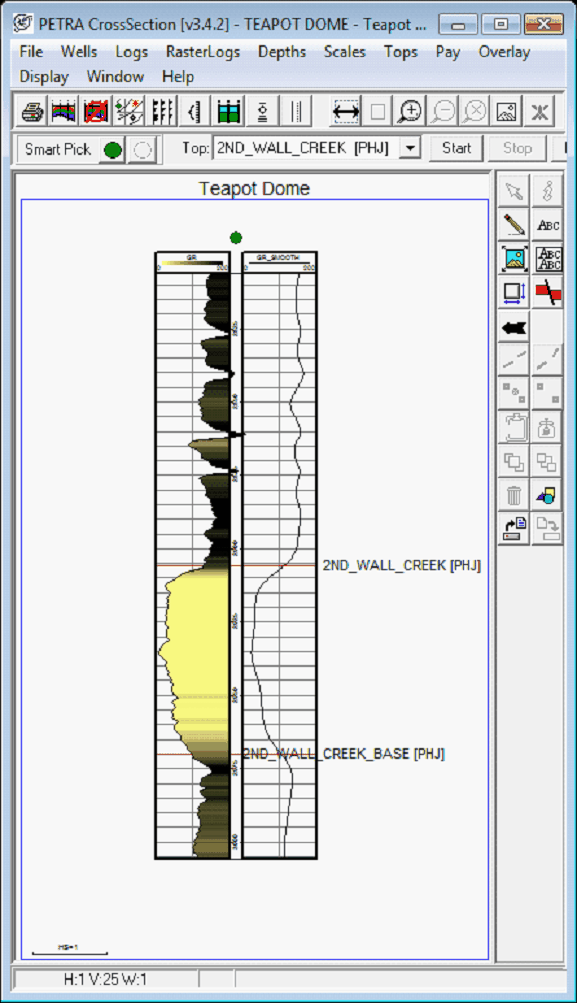Select the zoom in magnifier tool
The width and height of the screenshot is (578, 1004).
tap(409, 112)
